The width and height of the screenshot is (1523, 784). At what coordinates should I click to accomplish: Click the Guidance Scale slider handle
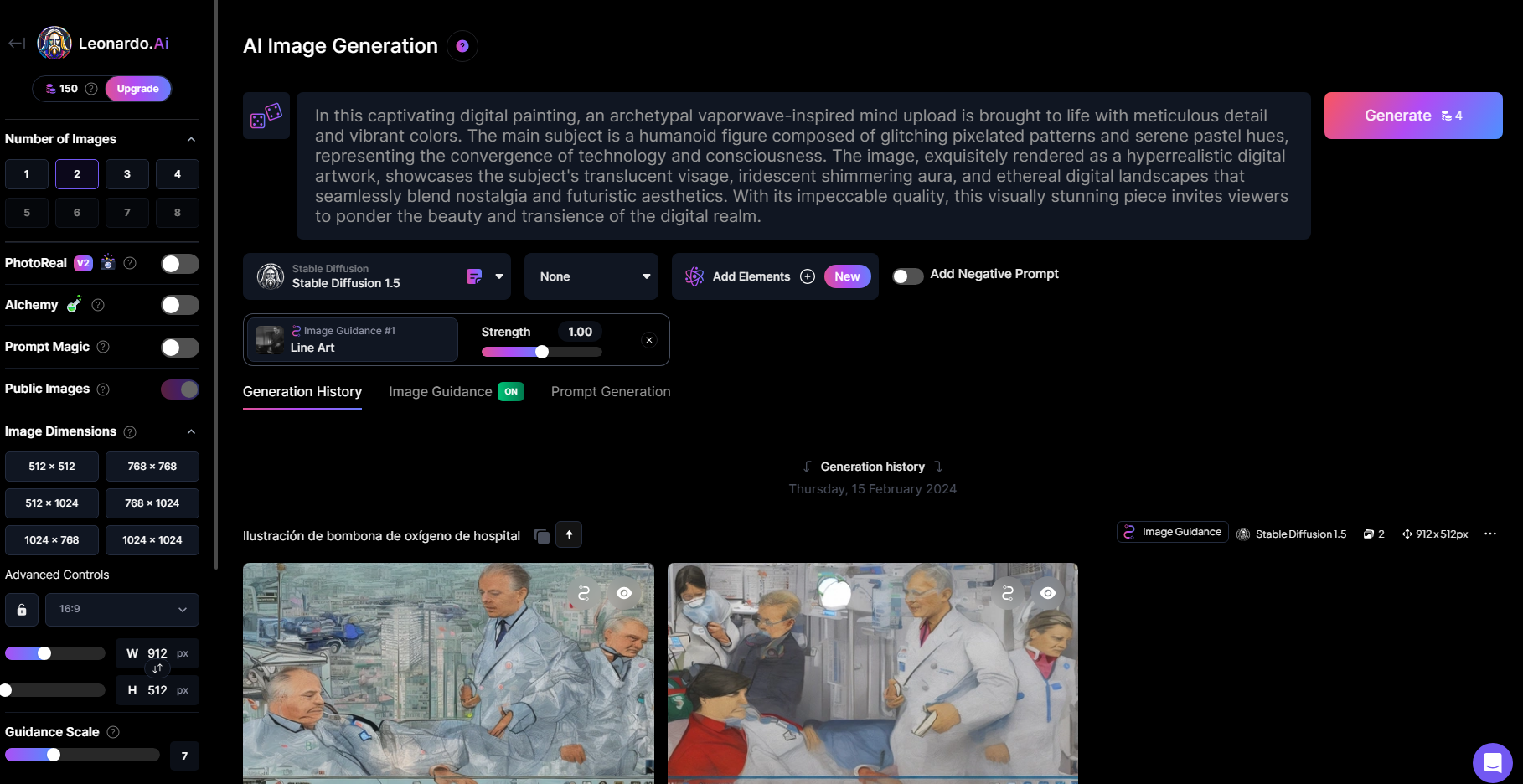click(x=54, y=755)
